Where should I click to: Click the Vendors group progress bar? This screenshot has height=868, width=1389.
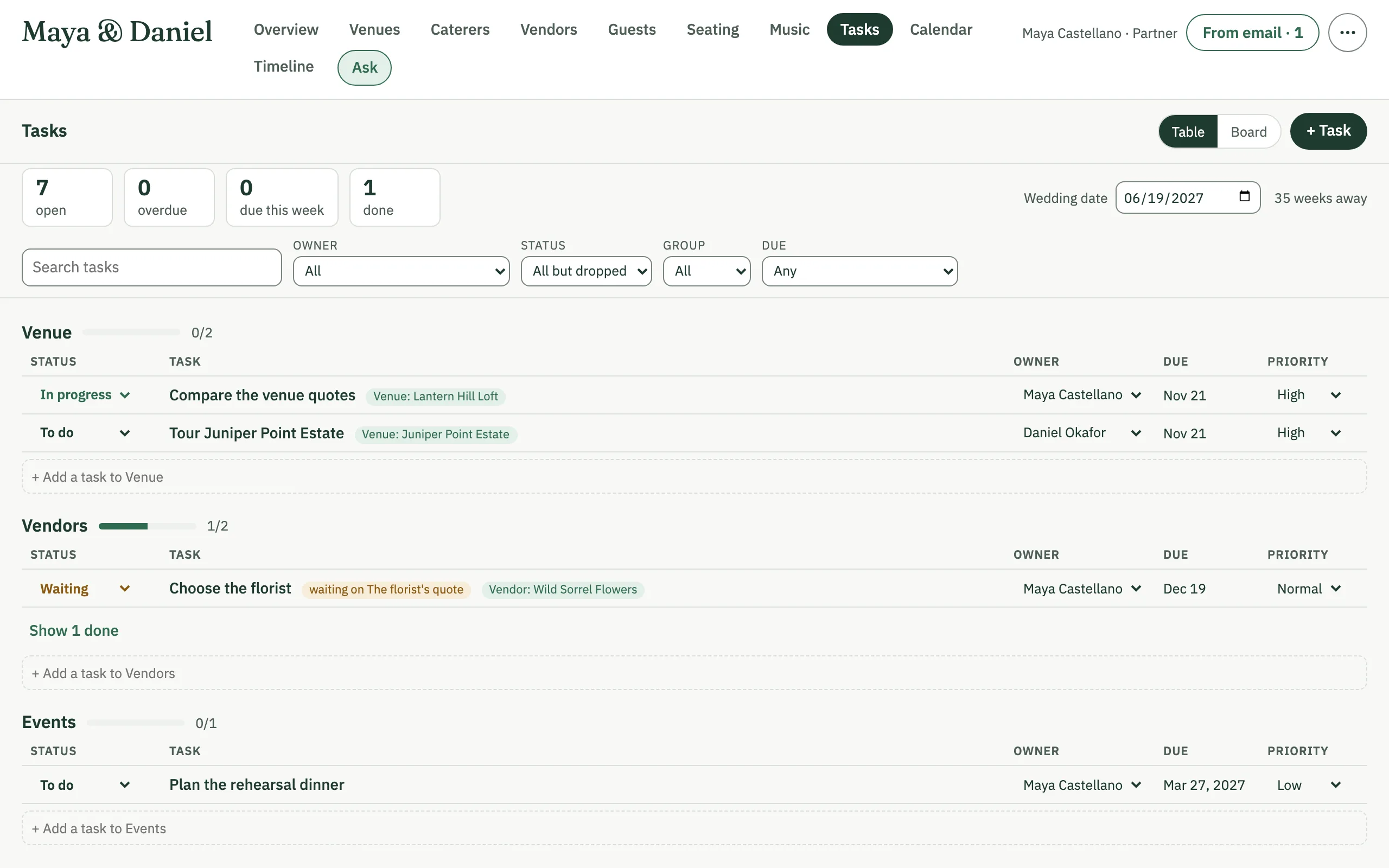click(x=147, y=526)
